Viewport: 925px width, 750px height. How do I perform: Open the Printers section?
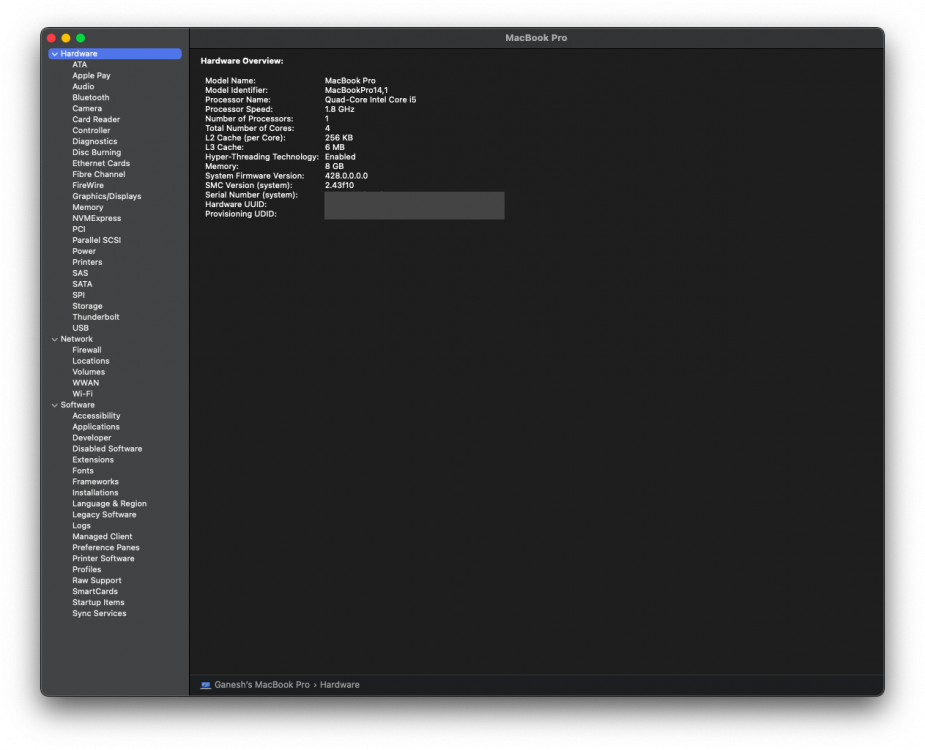click(x=87, y=262)
